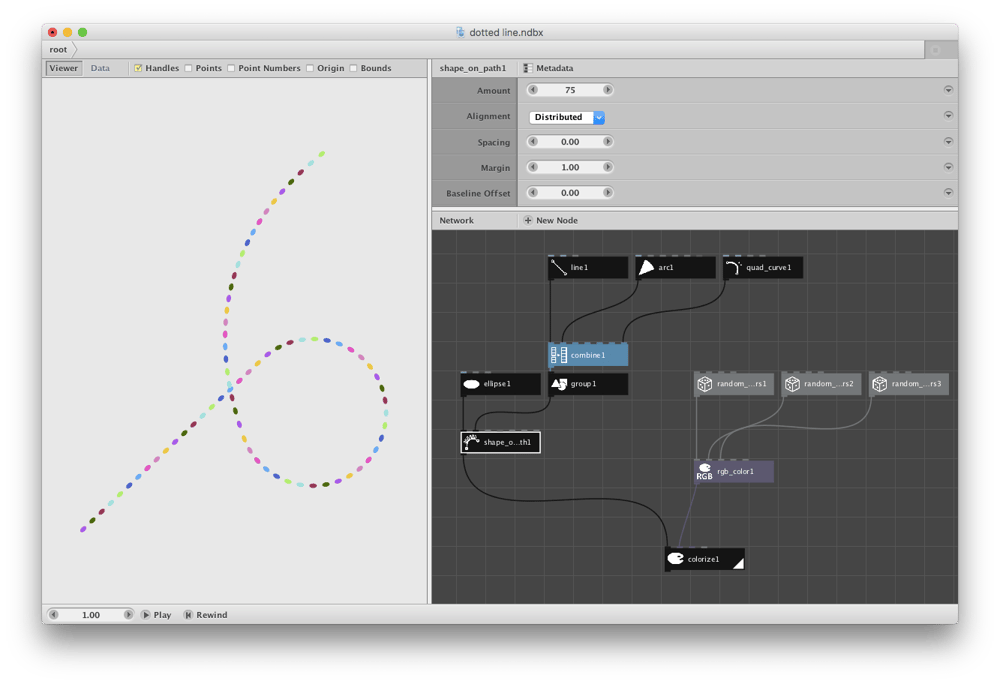Increase the Amount value with right arrow

coord(607,90)
